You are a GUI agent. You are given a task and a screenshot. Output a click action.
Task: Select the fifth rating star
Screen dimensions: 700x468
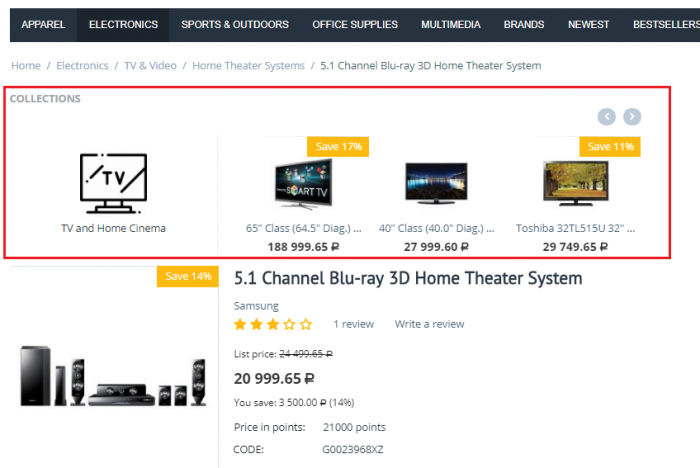[x=306, y=324]
